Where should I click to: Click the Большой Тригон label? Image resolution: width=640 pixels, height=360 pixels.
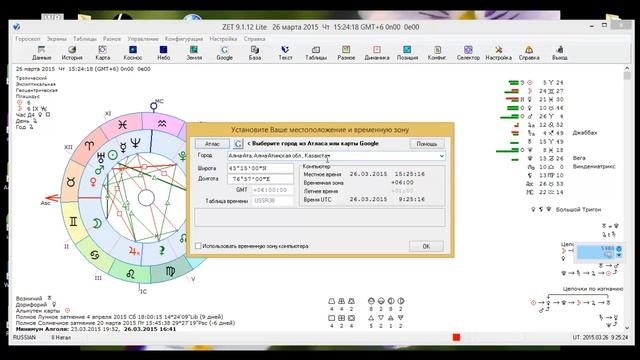coord(578,209)
